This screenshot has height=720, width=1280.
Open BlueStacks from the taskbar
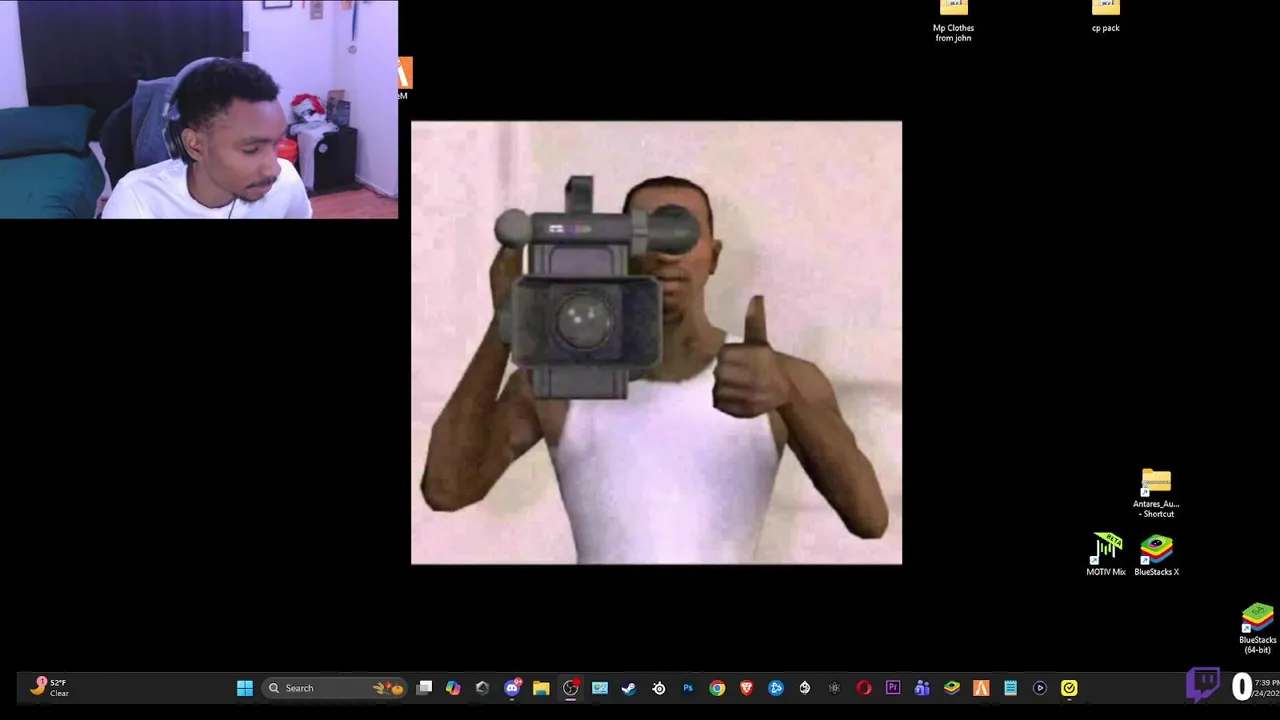(952, 688)
